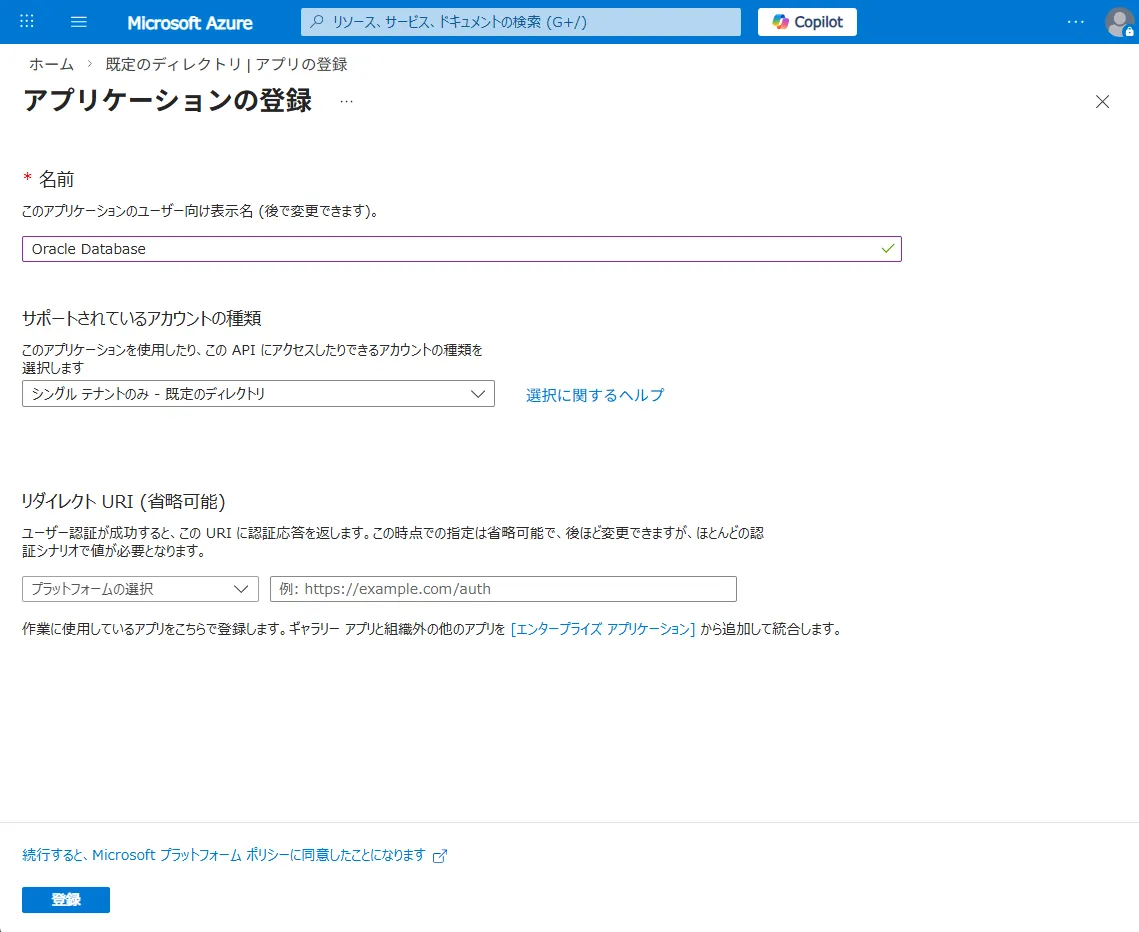Open the Azure portal hamburger menu

pyautogui.click(x=78, y=21)
